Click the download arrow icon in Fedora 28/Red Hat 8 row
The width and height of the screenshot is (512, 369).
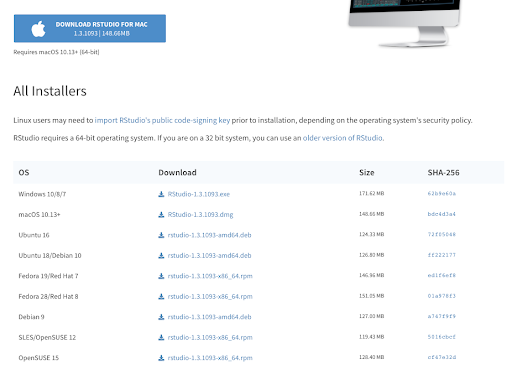(x=161, y=297)
